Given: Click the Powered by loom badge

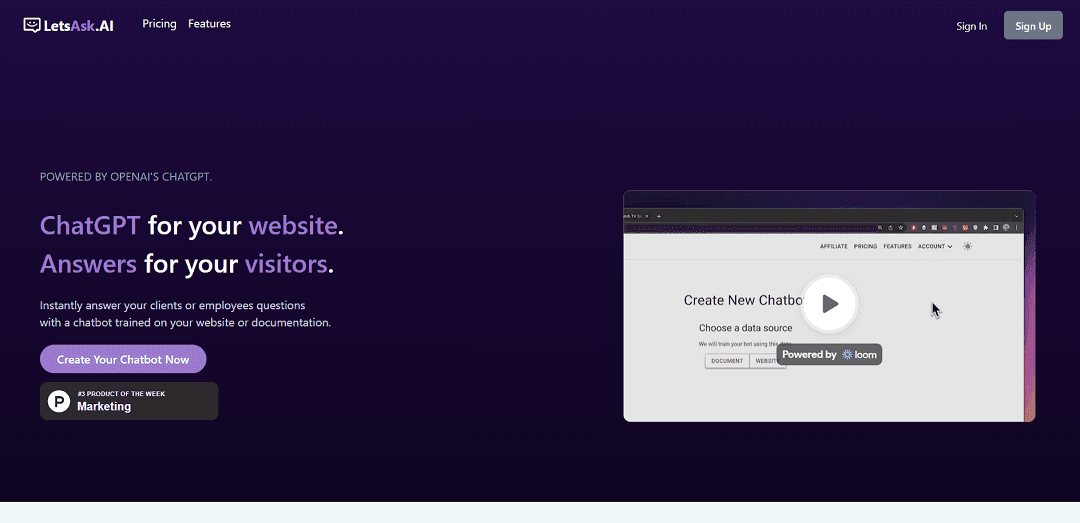Looking at the screenshot, I should 829,354.
